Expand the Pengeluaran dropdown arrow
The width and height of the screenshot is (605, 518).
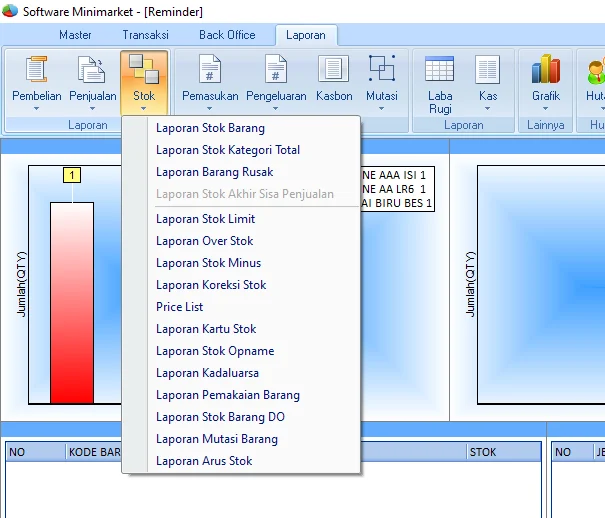coord(275,109)
